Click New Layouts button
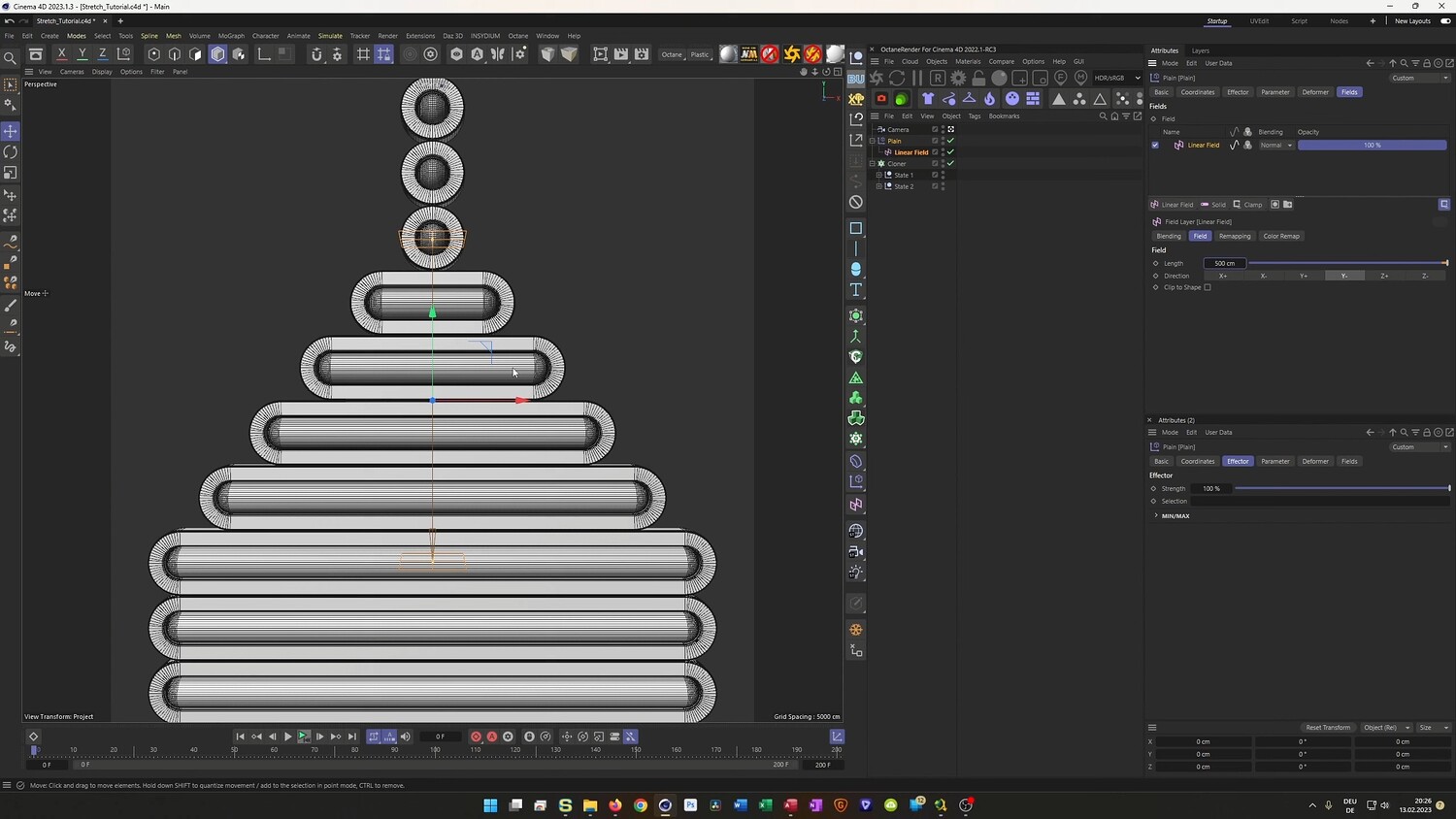This screenshot has height=819, width=1456. [x=1412, y=21]
